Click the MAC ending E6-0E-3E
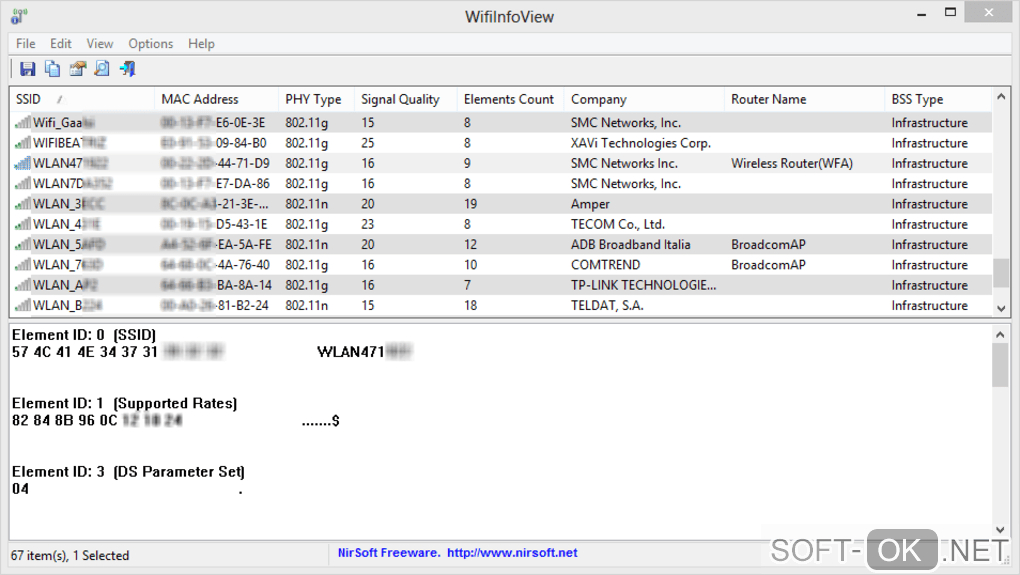Viewport: 1020px width, 575px height. (x=213, y=122)
